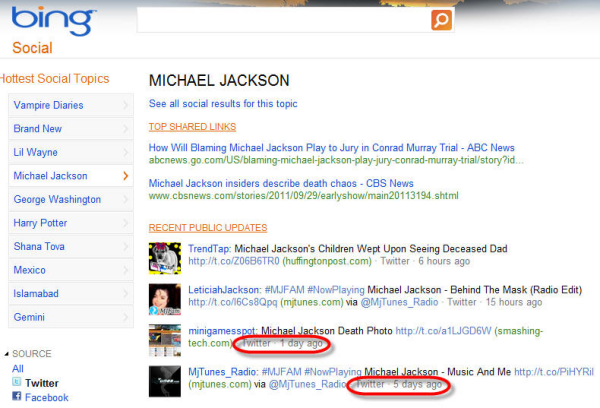Viewport: 600px width, 408px height.
Task: Open TrendTap username link
Action: (209, 249)
